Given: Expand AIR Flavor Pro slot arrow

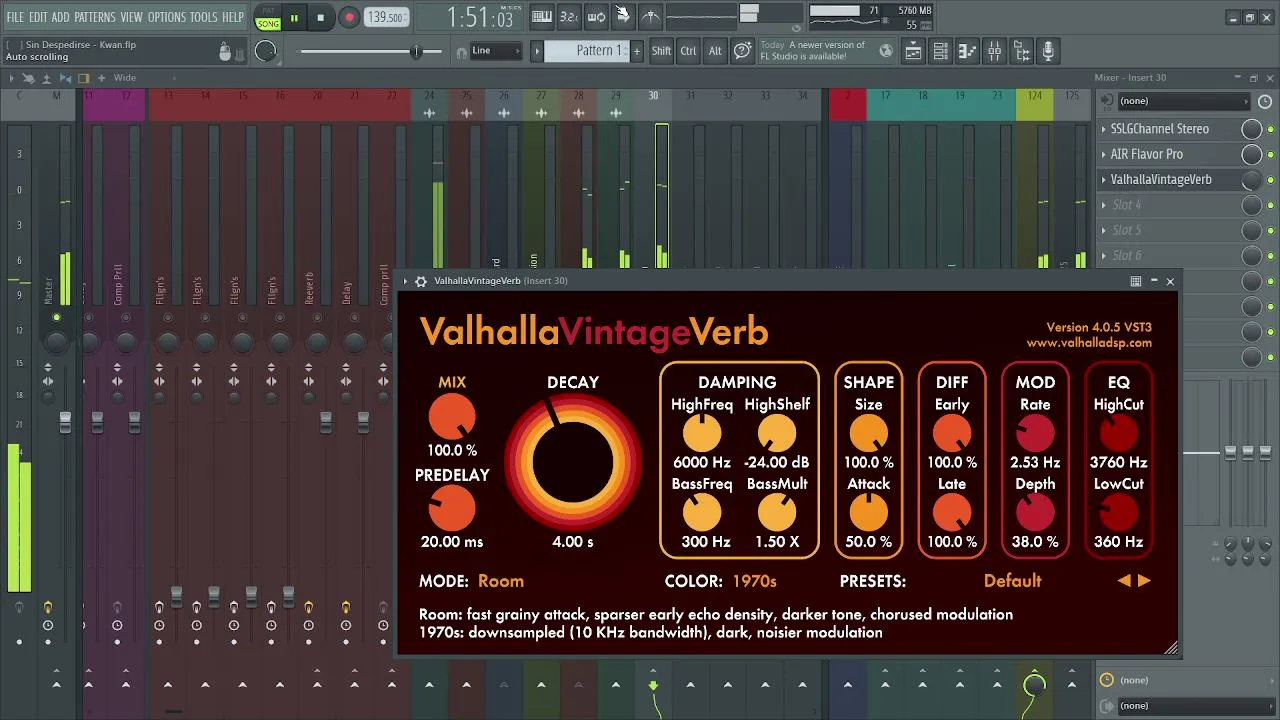Looking at the screenshot, I should click(1104, 154).
